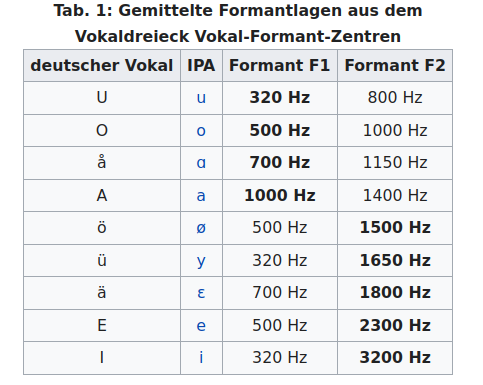Select the vowel cell 'å'
Screen dimensions: 483x385
(102, 162)
